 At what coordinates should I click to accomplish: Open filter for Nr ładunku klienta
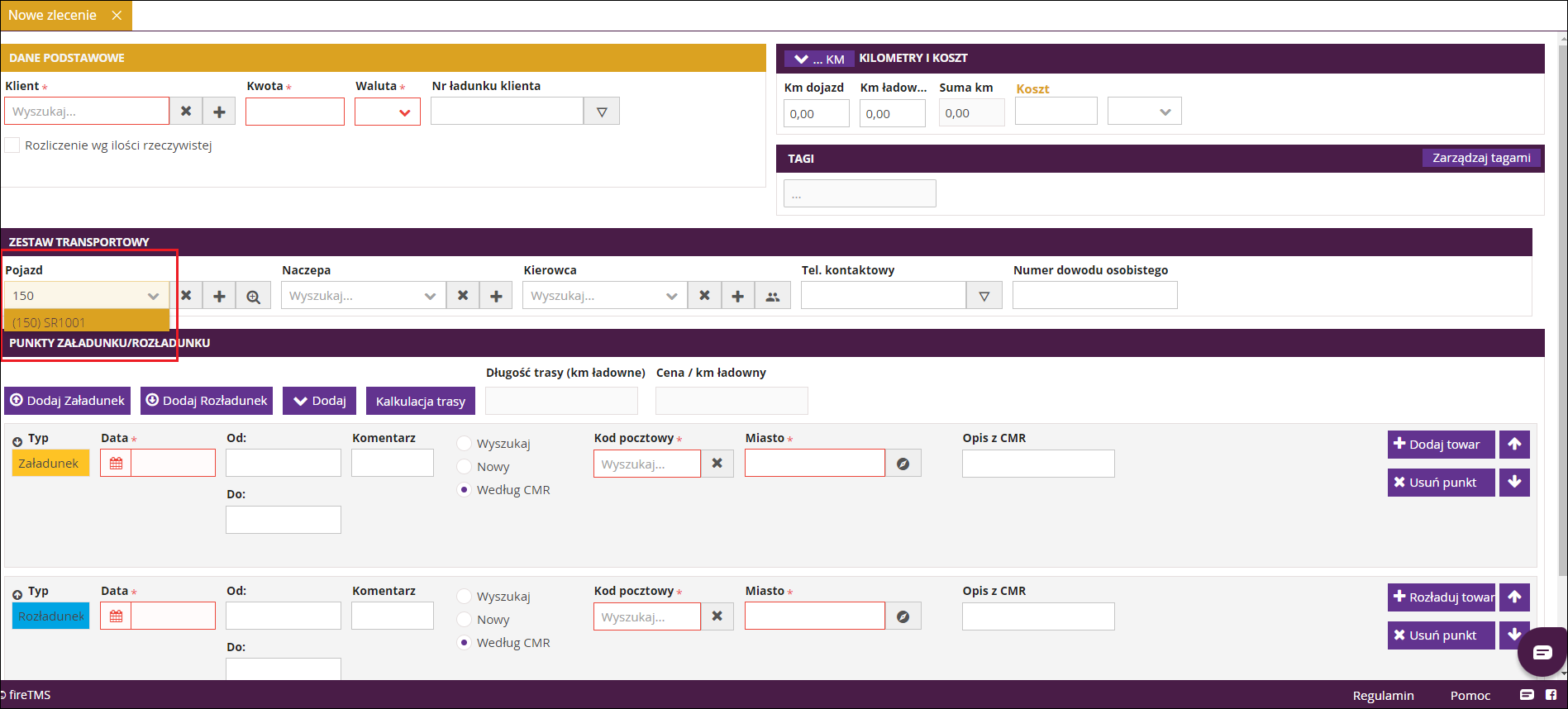click(602, 112)
